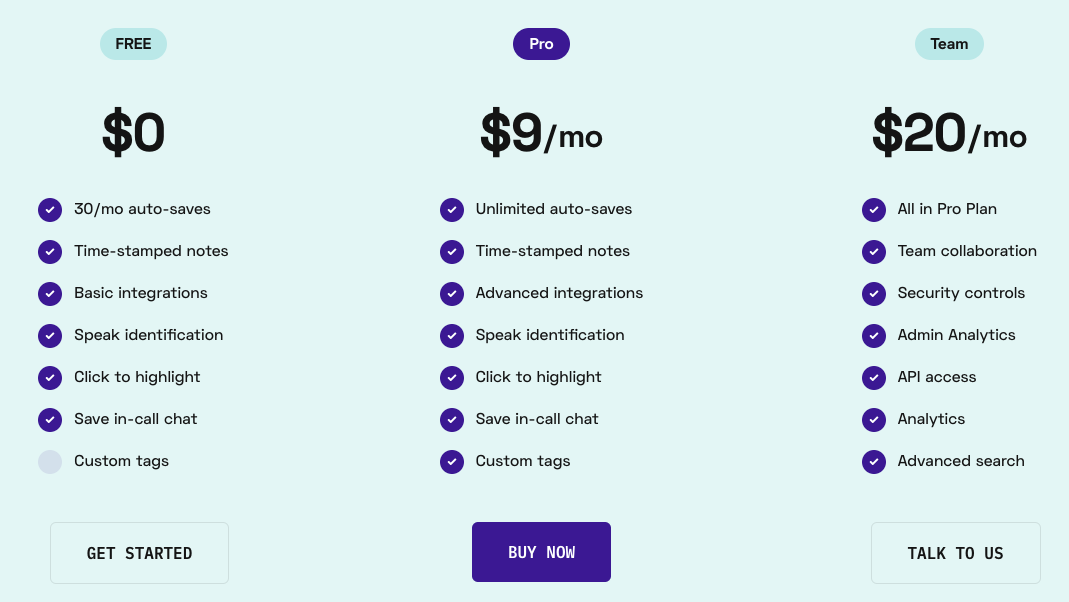1069x602 pixels.
Task: Click the checked Custom tags checkmark in the Pro plan
Action: click(x=452, y=462)
